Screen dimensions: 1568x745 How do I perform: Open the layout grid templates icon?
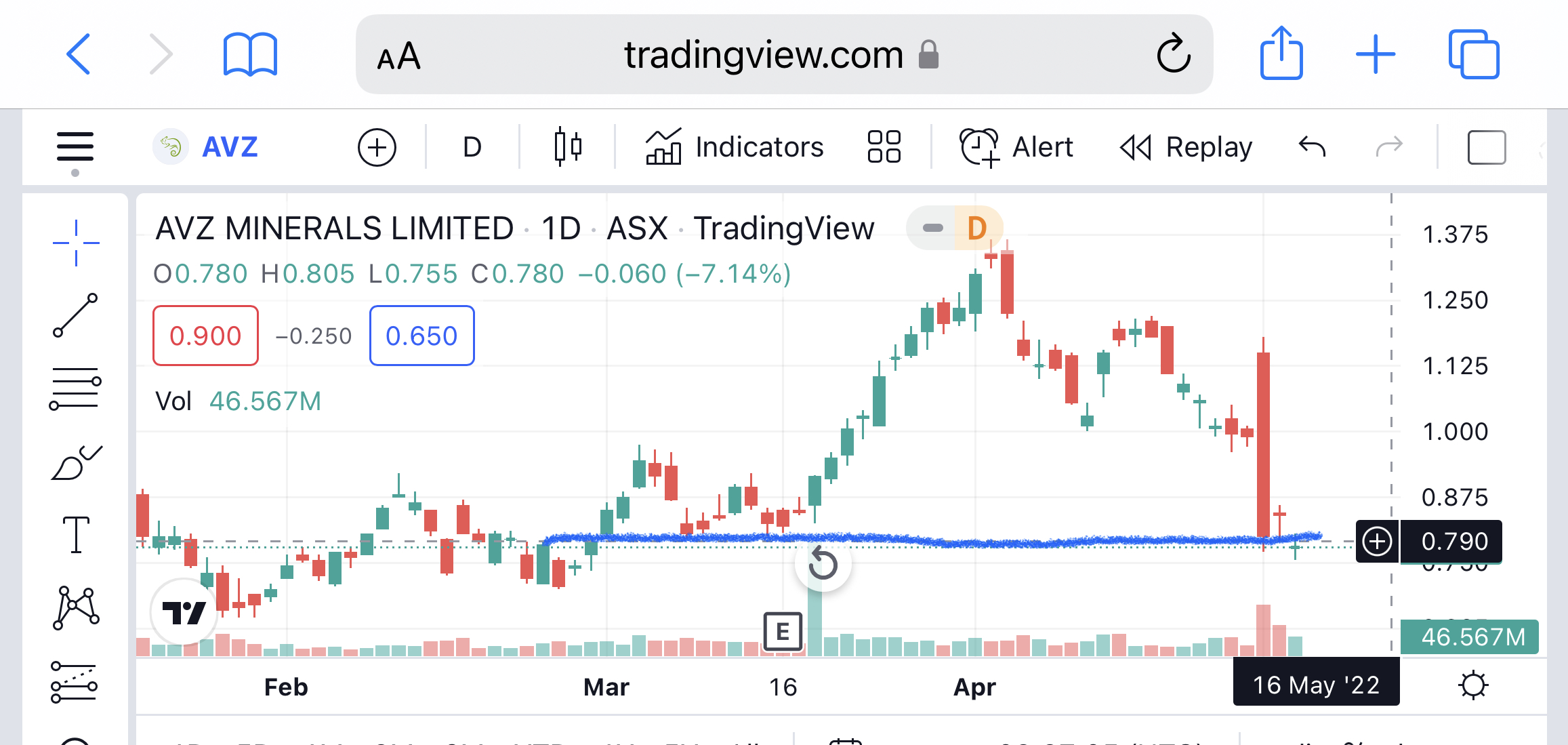coord(884,147)
